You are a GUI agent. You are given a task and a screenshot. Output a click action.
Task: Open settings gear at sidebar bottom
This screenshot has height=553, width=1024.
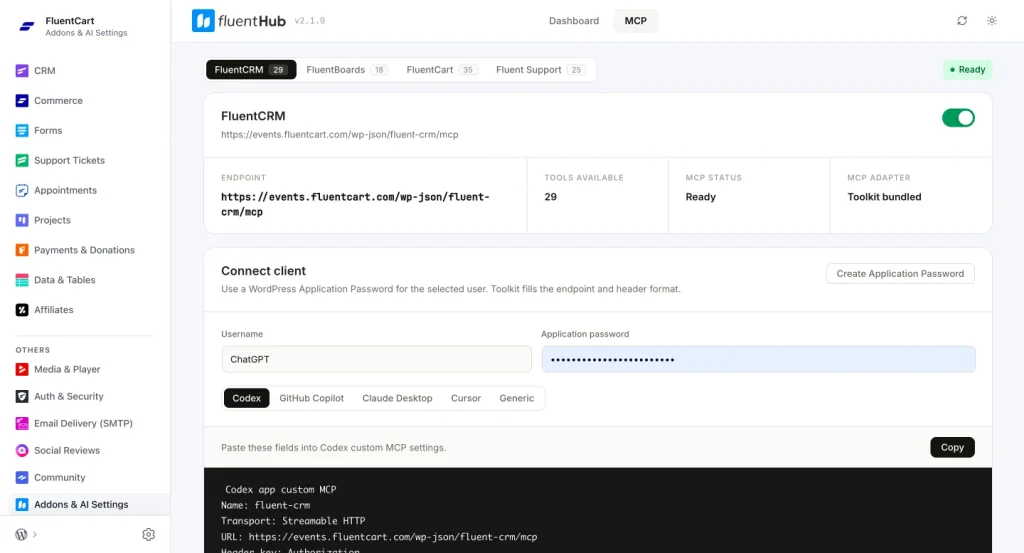pyautogui.click(x=148, y=535)
